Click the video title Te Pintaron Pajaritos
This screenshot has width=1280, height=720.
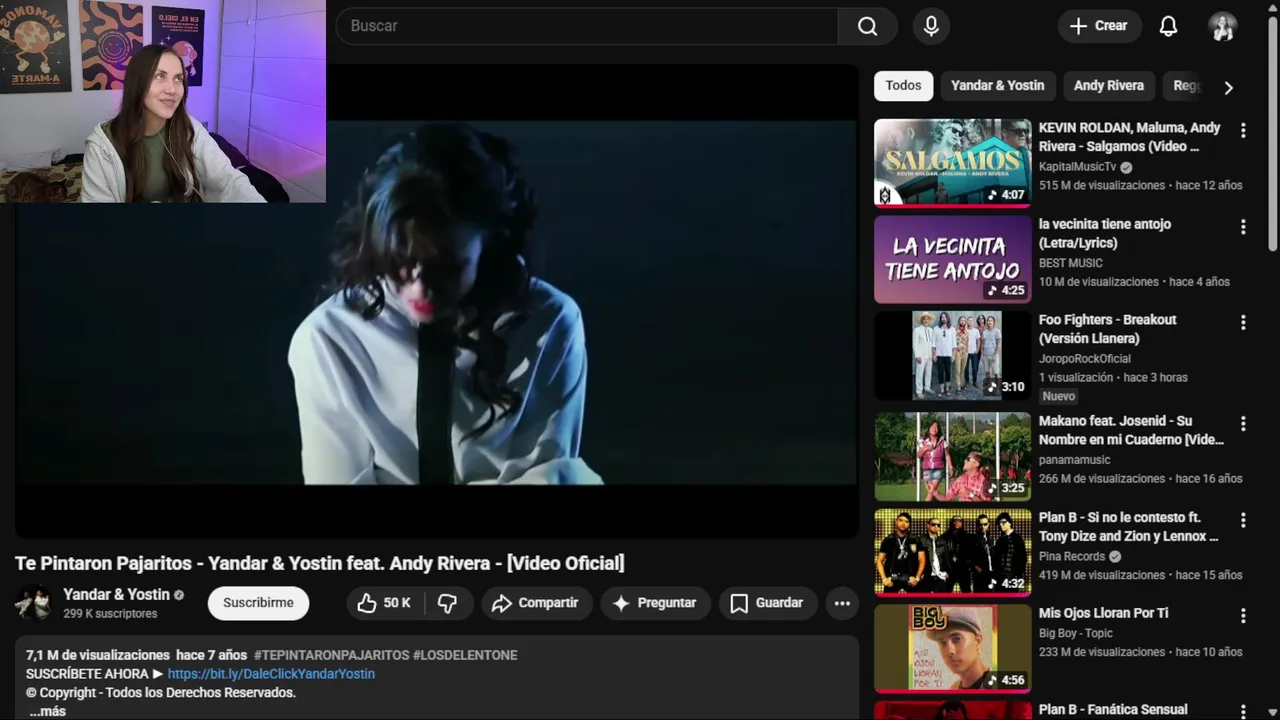point(320,563)
